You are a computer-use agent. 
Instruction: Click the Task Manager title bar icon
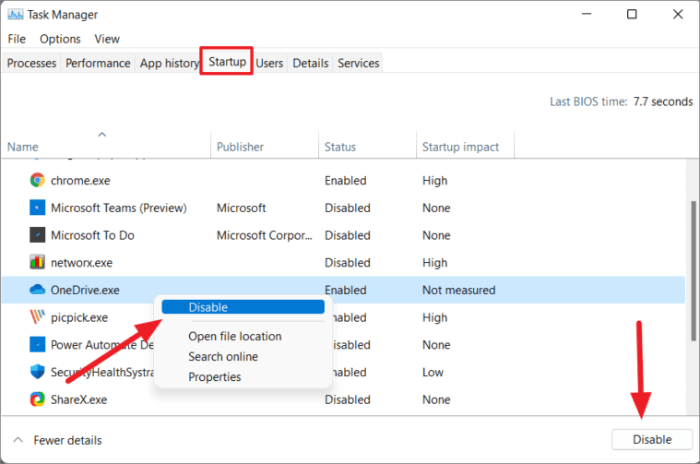click(15, 15)
